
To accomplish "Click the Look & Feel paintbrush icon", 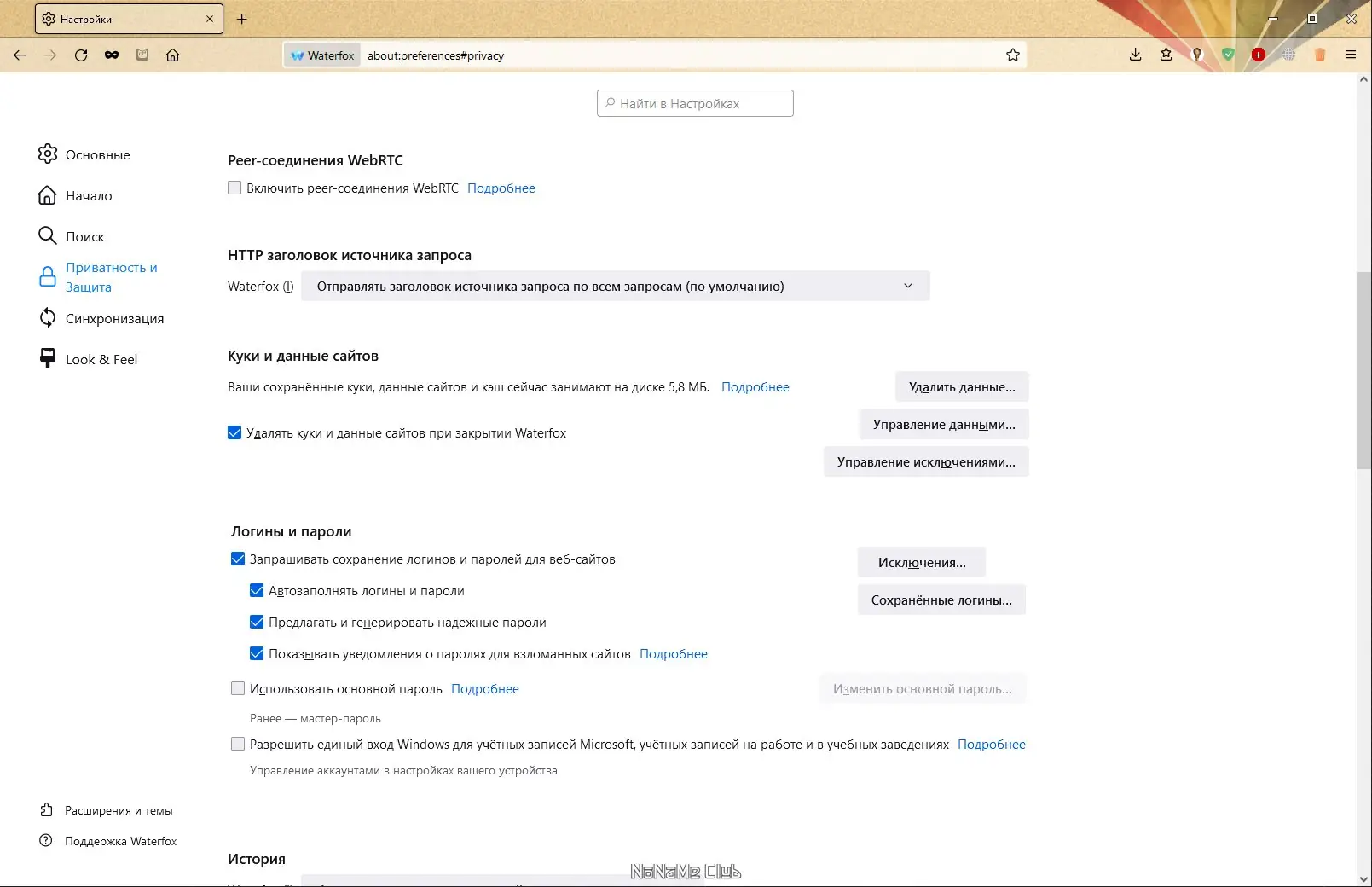I will coord(48,359).
